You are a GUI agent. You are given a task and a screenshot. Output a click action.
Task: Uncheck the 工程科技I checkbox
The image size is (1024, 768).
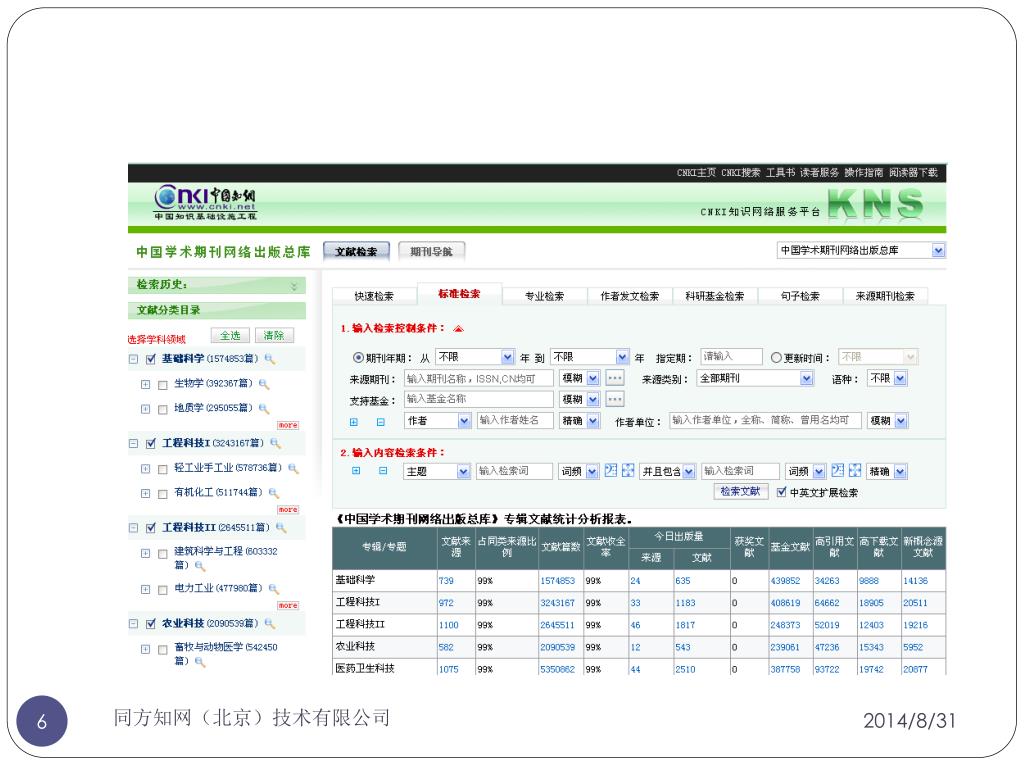151,444
